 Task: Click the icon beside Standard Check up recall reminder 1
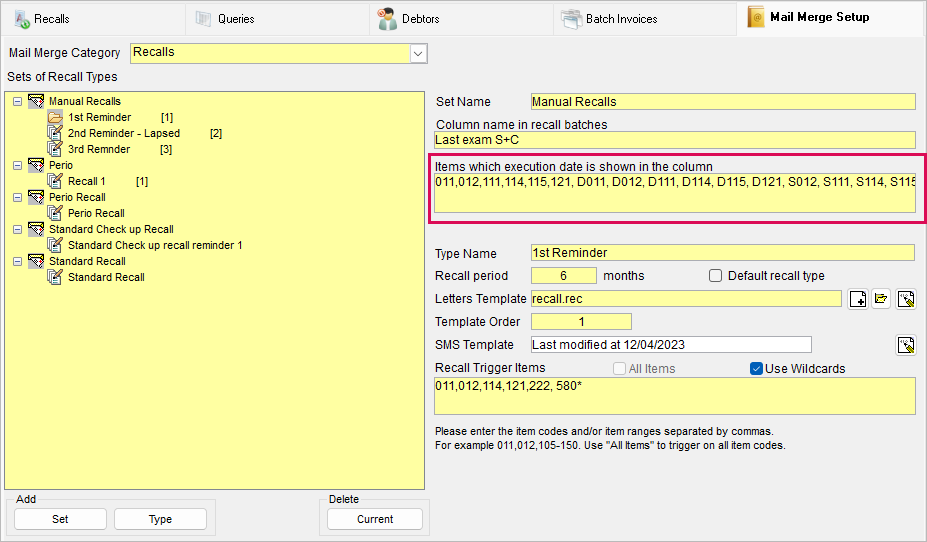click(55, 245)
